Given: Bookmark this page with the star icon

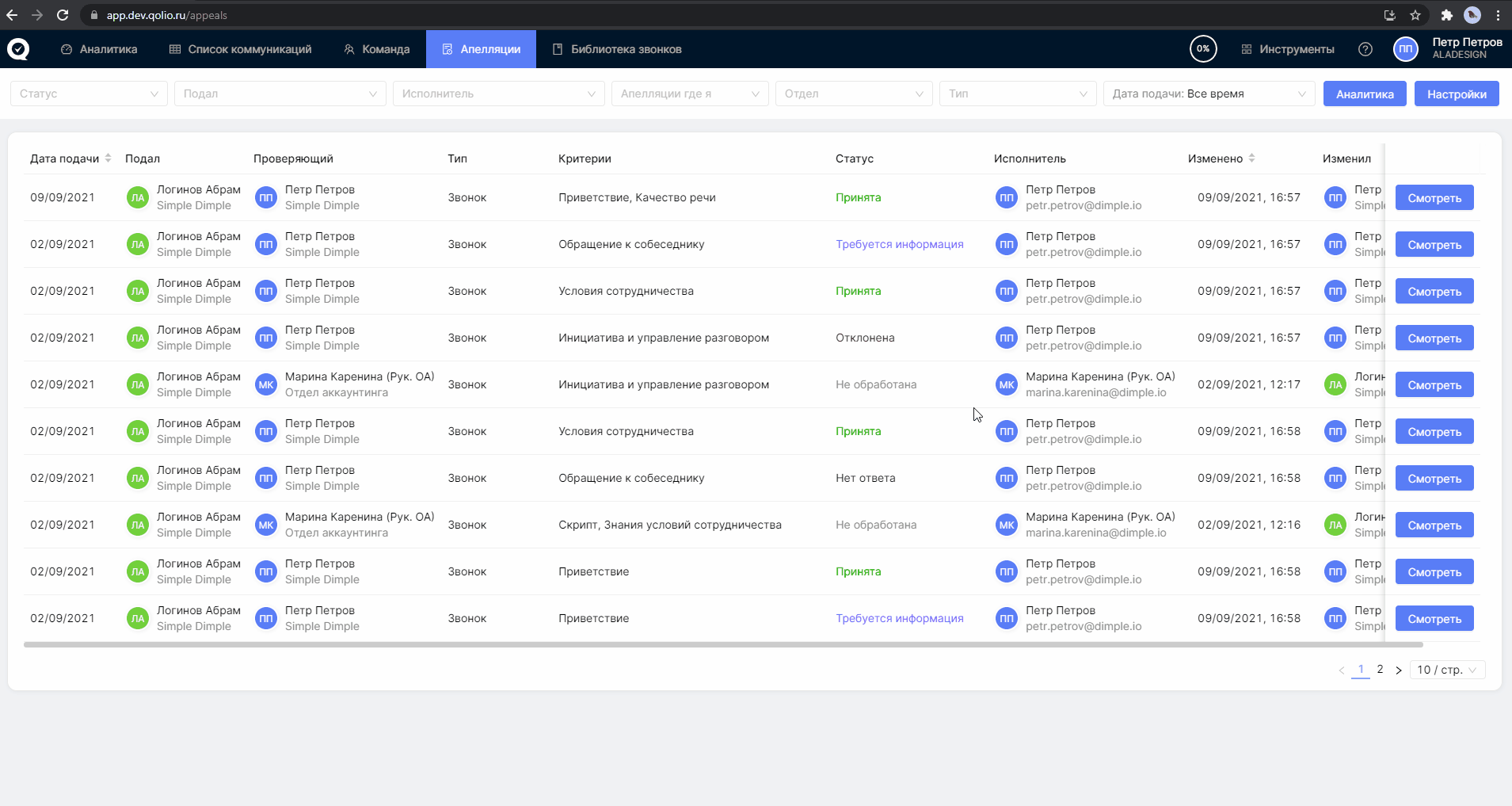Looking at the screenshot, I should [1415, 15].
